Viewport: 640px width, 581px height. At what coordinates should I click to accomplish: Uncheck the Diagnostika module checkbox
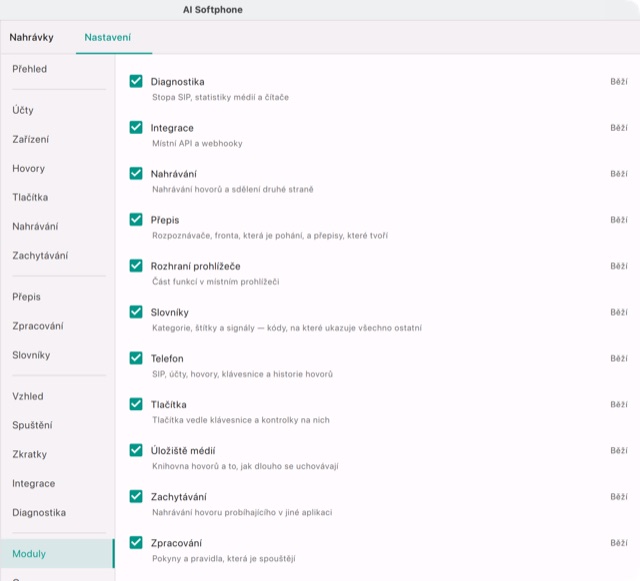pos(136,81)
